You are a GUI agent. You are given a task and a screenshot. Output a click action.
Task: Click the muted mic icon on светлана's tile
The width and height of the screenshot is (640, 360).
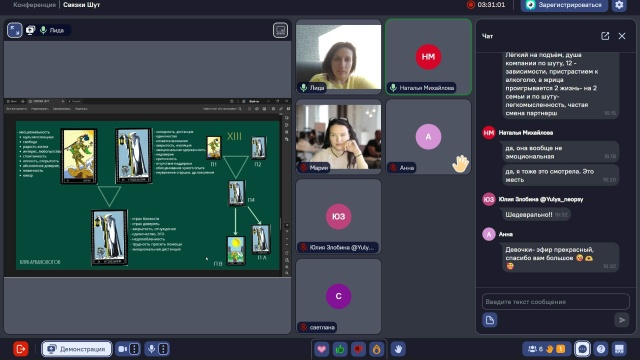pyautogui.click(x=304, y=327)
